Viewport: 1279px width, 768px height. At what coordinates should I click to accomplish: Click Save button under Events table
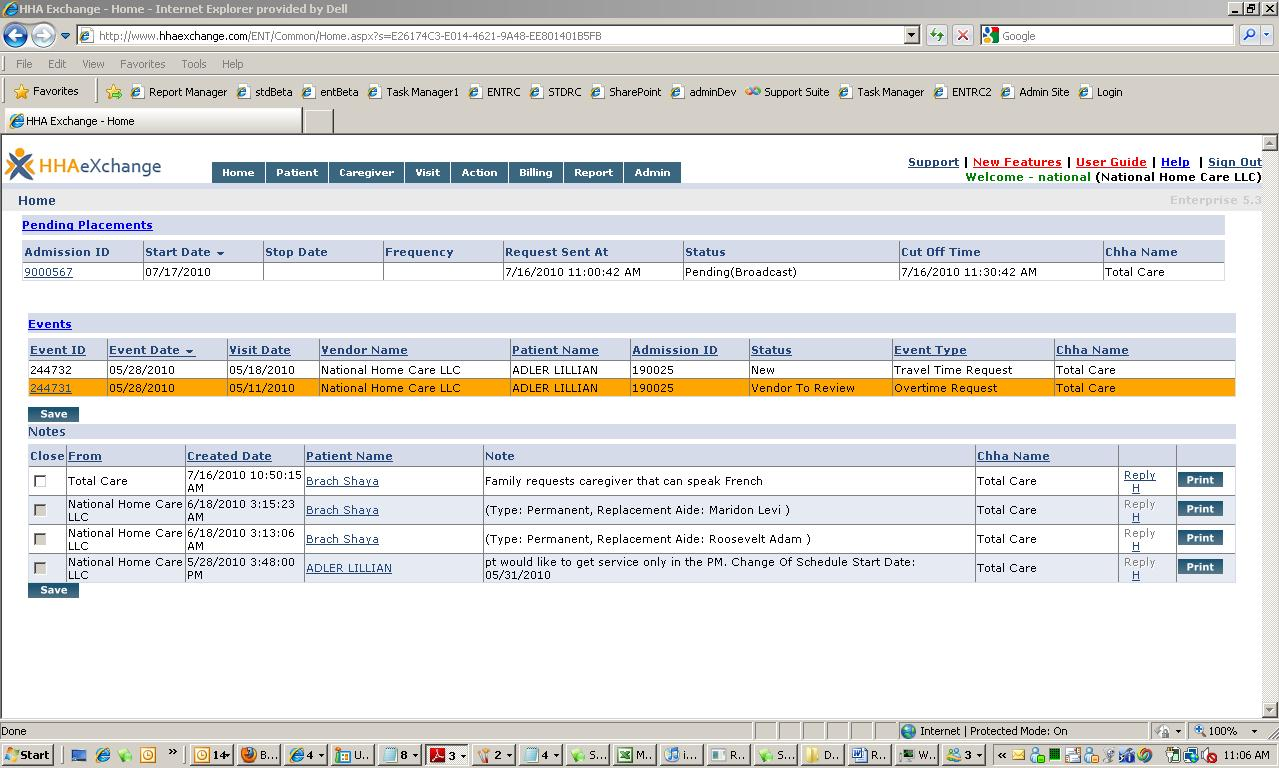(53, 414)
